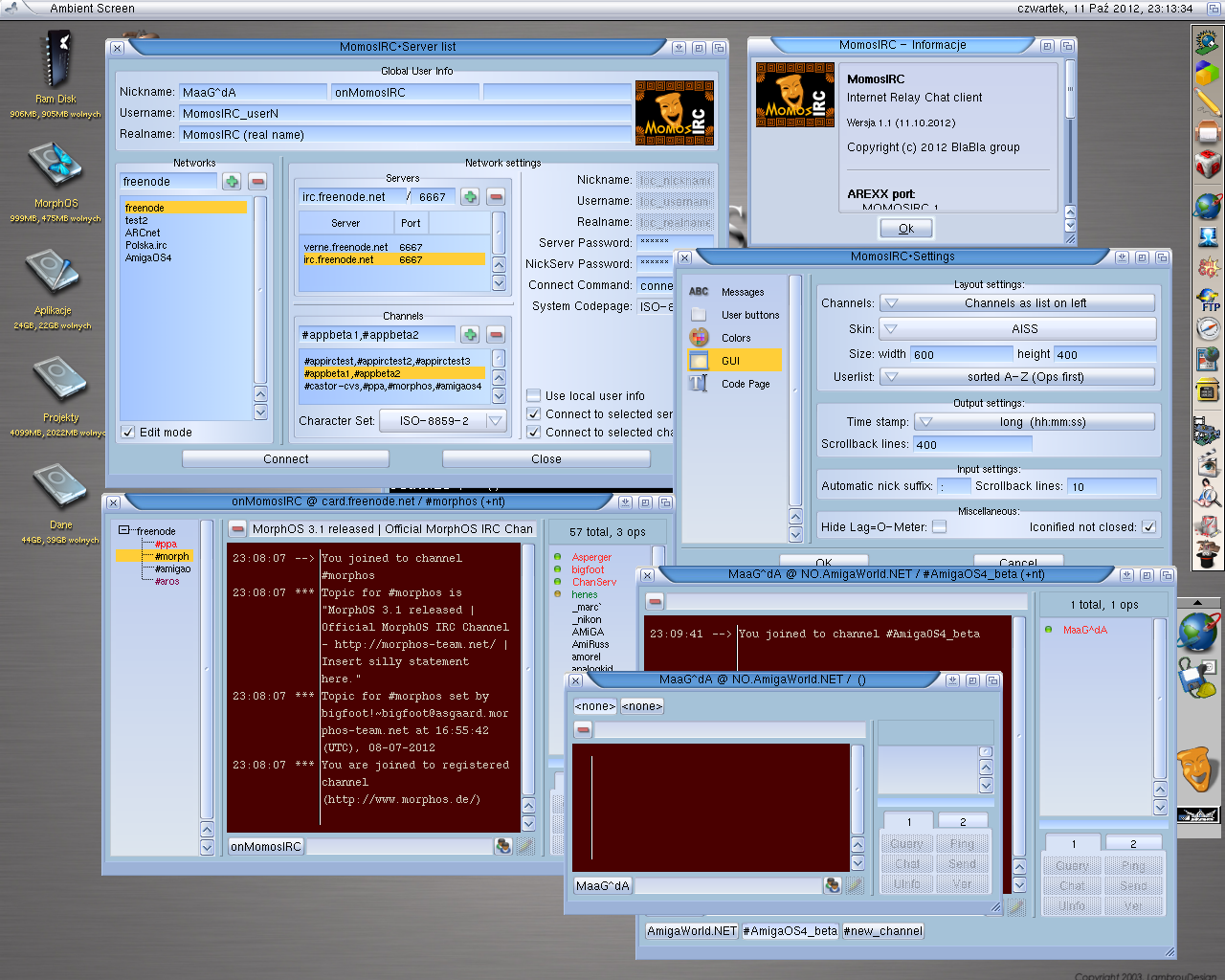The width and height of the screenshot is (1225, 980).
Task: Collapse the freenode tree node
Action: tap(123, 530)
